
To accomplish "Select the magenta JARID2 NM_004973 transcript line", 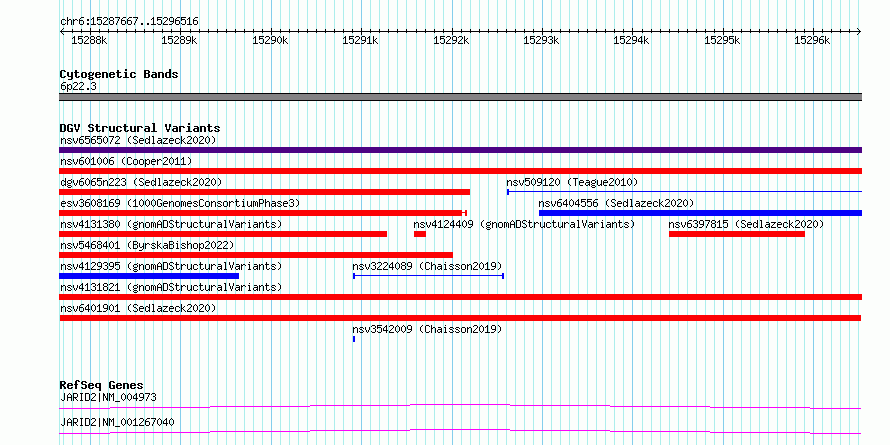I will click(460, 406).
